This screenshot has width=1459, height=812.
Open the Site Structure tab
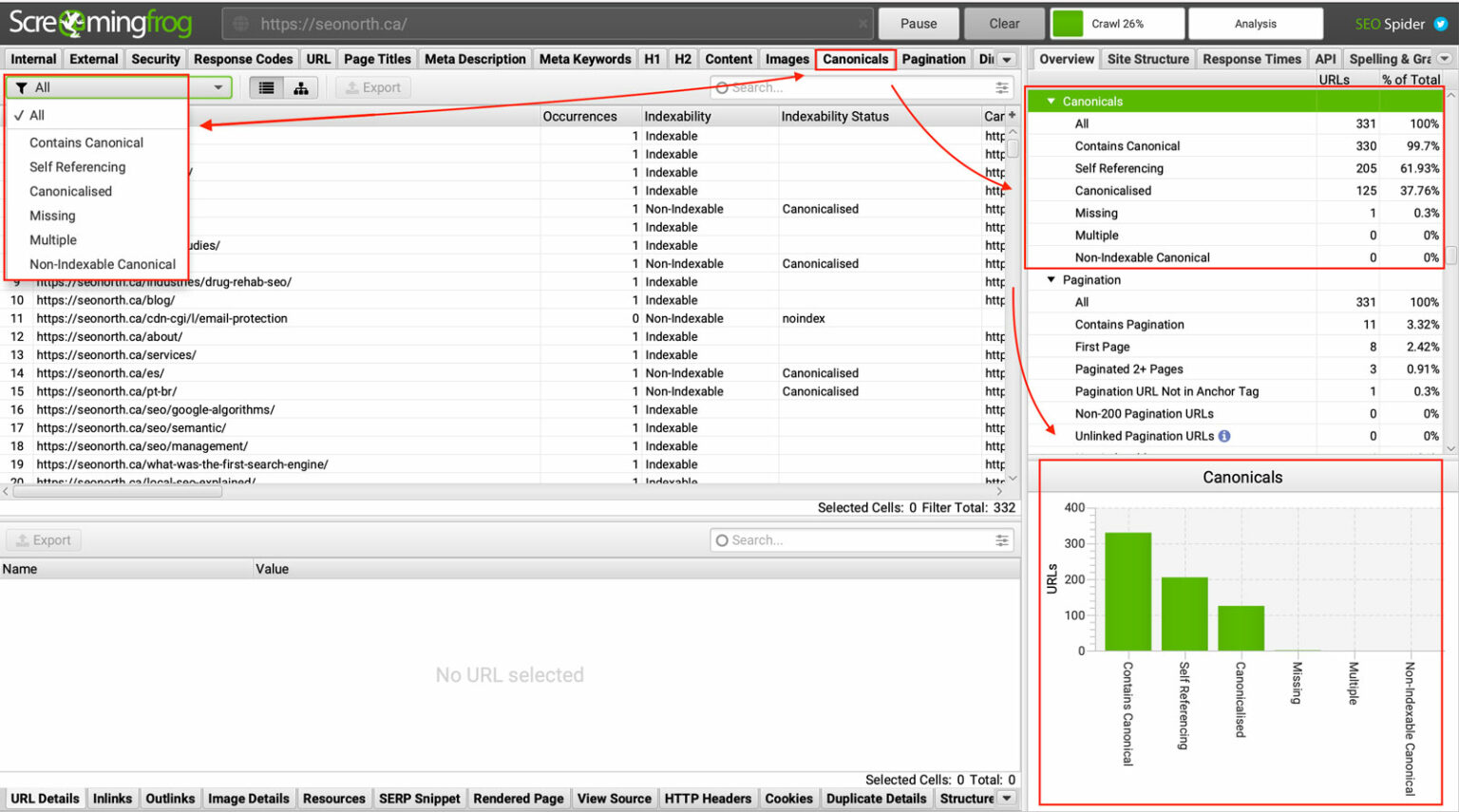[x=1147, y=58]
